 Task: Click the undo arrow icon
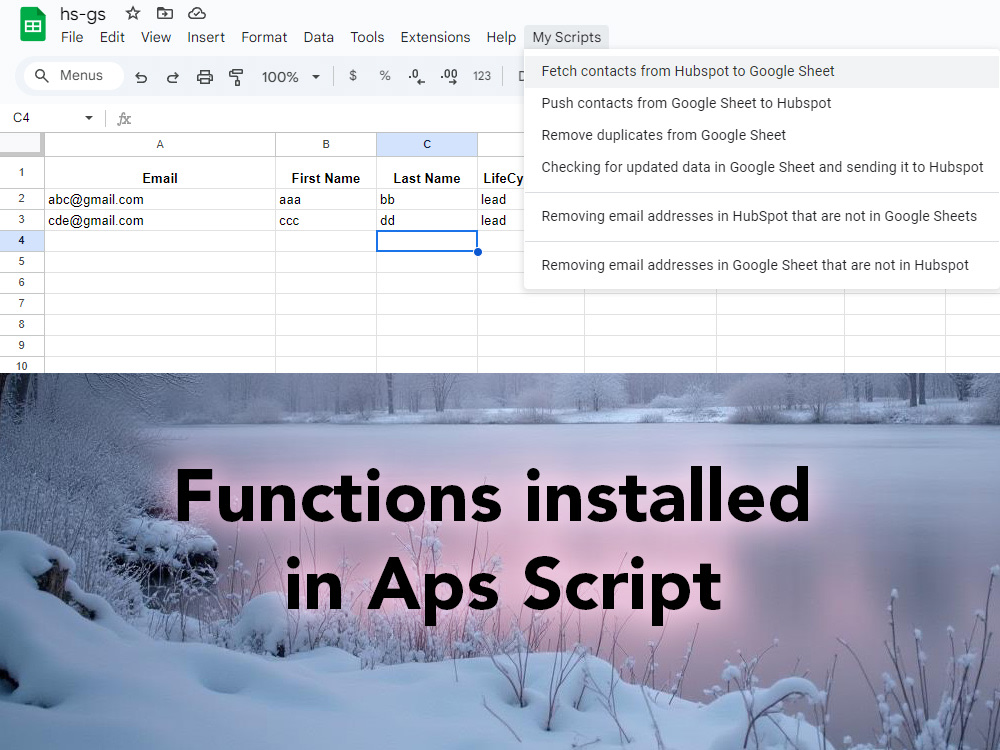(x=141, y=77)
